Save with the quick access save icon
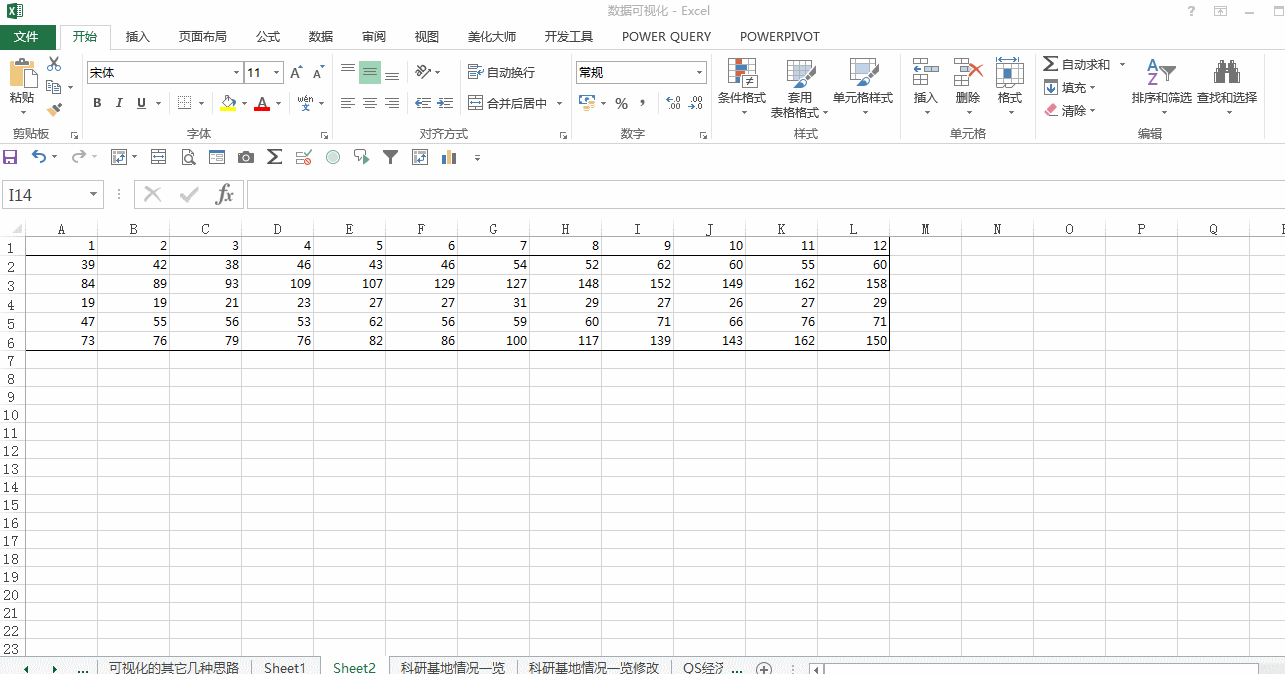Viewport: 1285px width, 674px height. point(11,157)
